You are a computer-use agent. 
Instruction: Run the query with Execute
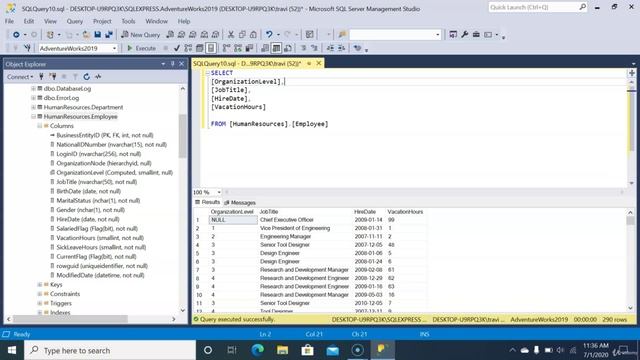[x=141, y=48]
